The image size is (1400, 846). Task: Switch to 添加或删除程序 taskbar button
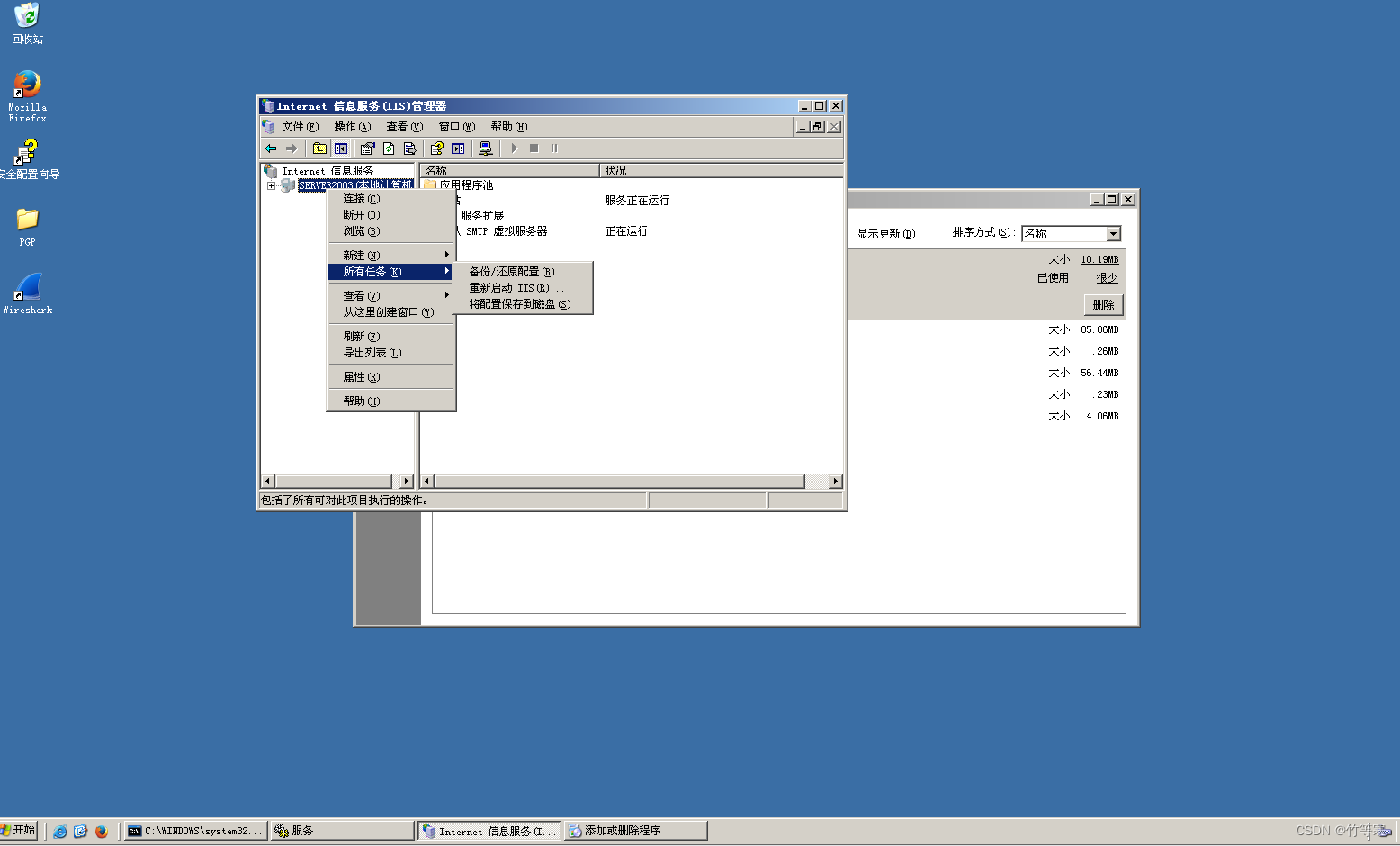[x=636, y=832]
